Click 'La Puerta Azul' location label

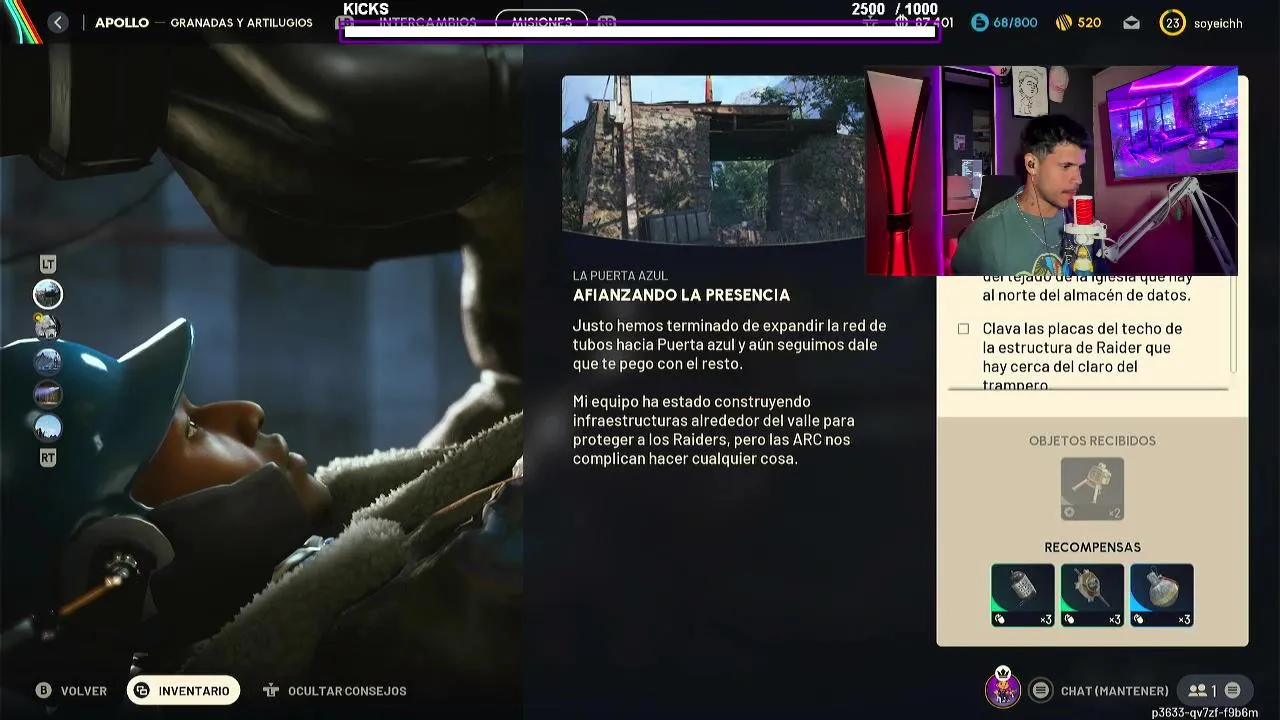point(620,275)
